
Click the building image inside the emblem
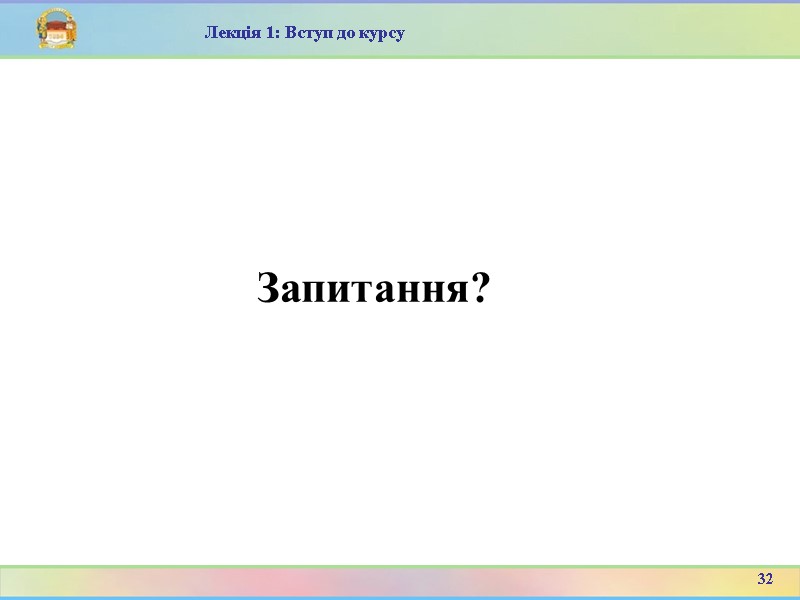coord(56,30)
